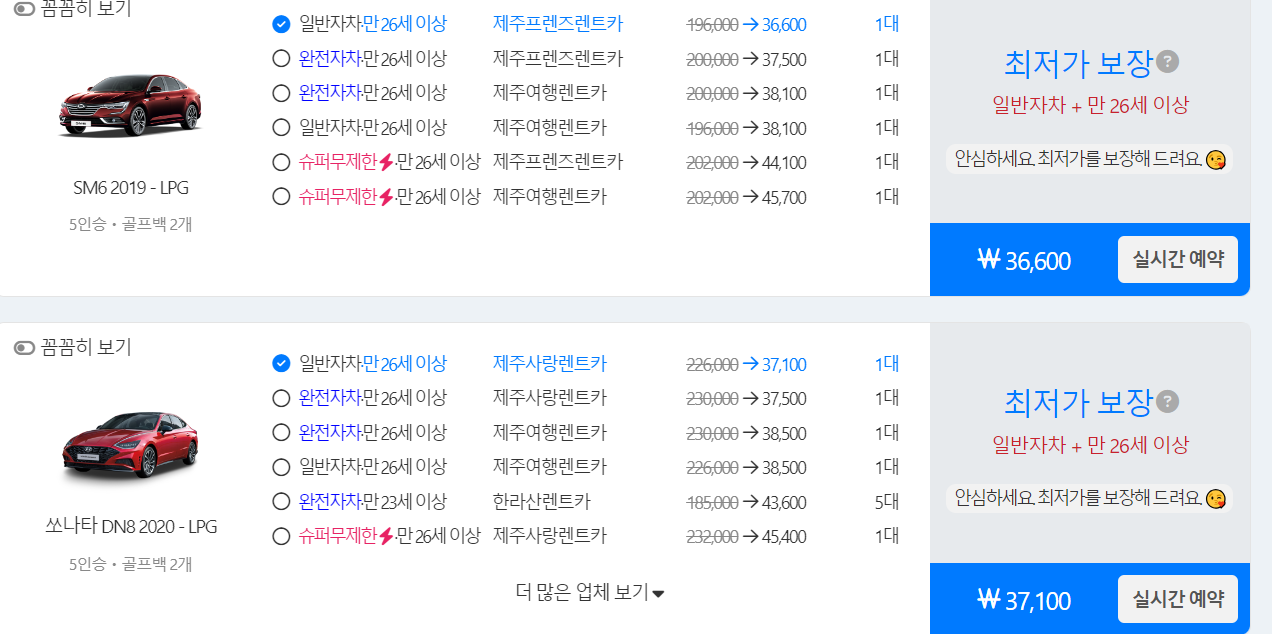Image resolution: width=1272 pixels, height=634 pixels.
Task: Click 실시간 예약 button for SM6
Action: point(1178,259)
